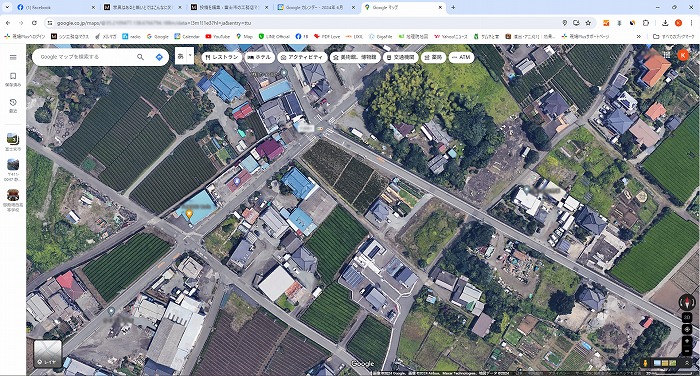The image size is (700, 376).
Task: Reset map orientation with the compass
Action: point(687,302)
